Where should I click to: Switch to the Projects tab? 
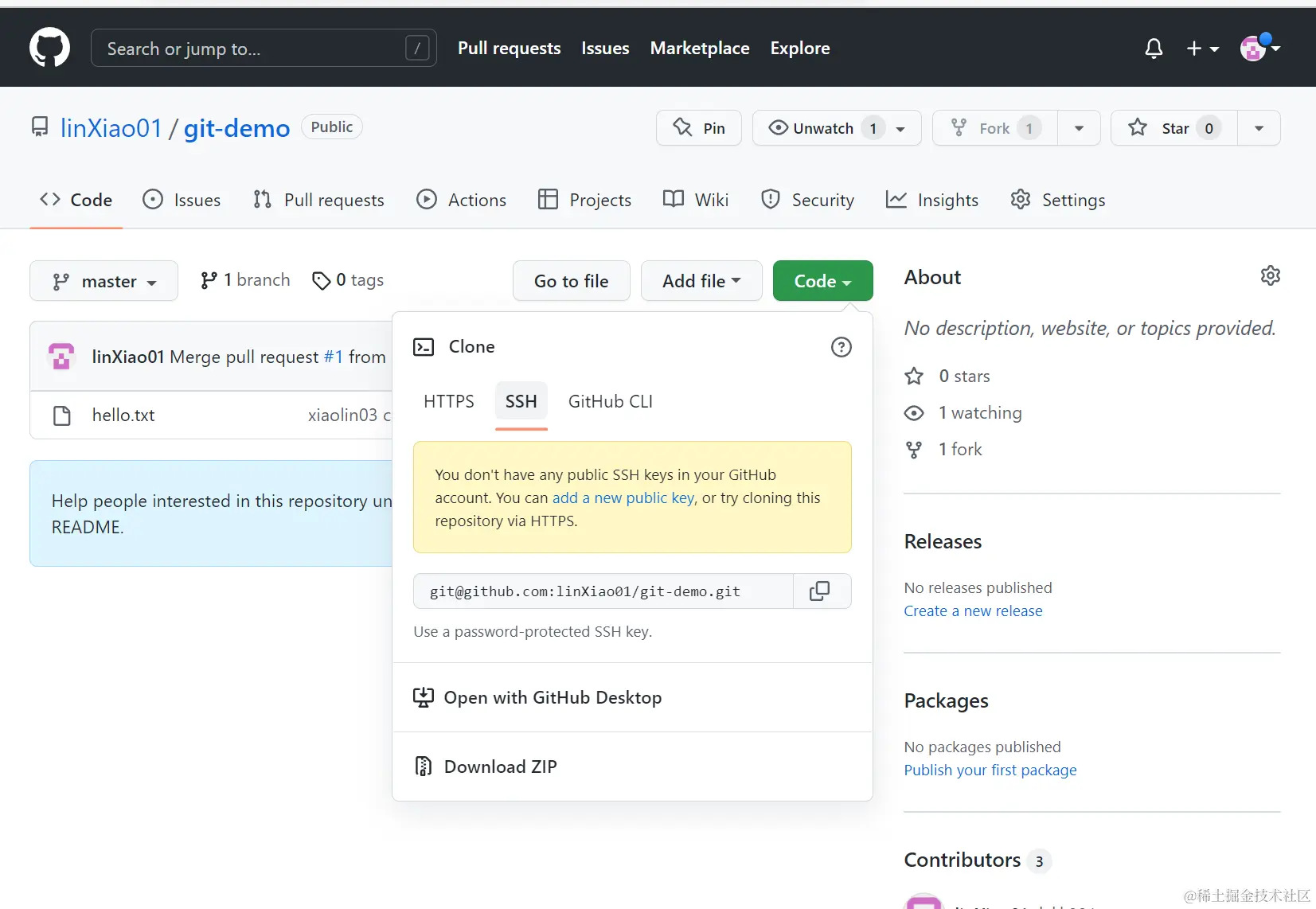pyautogui.click(x=584, y=200)
